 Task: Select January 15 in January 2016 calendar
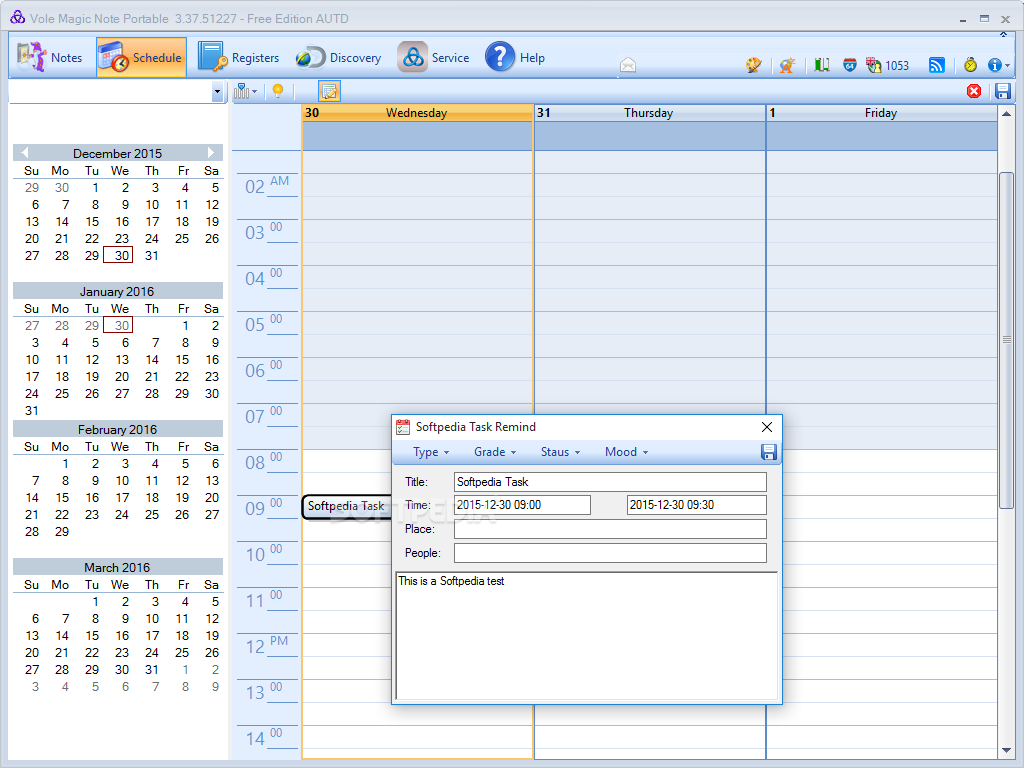click(182, 359)
